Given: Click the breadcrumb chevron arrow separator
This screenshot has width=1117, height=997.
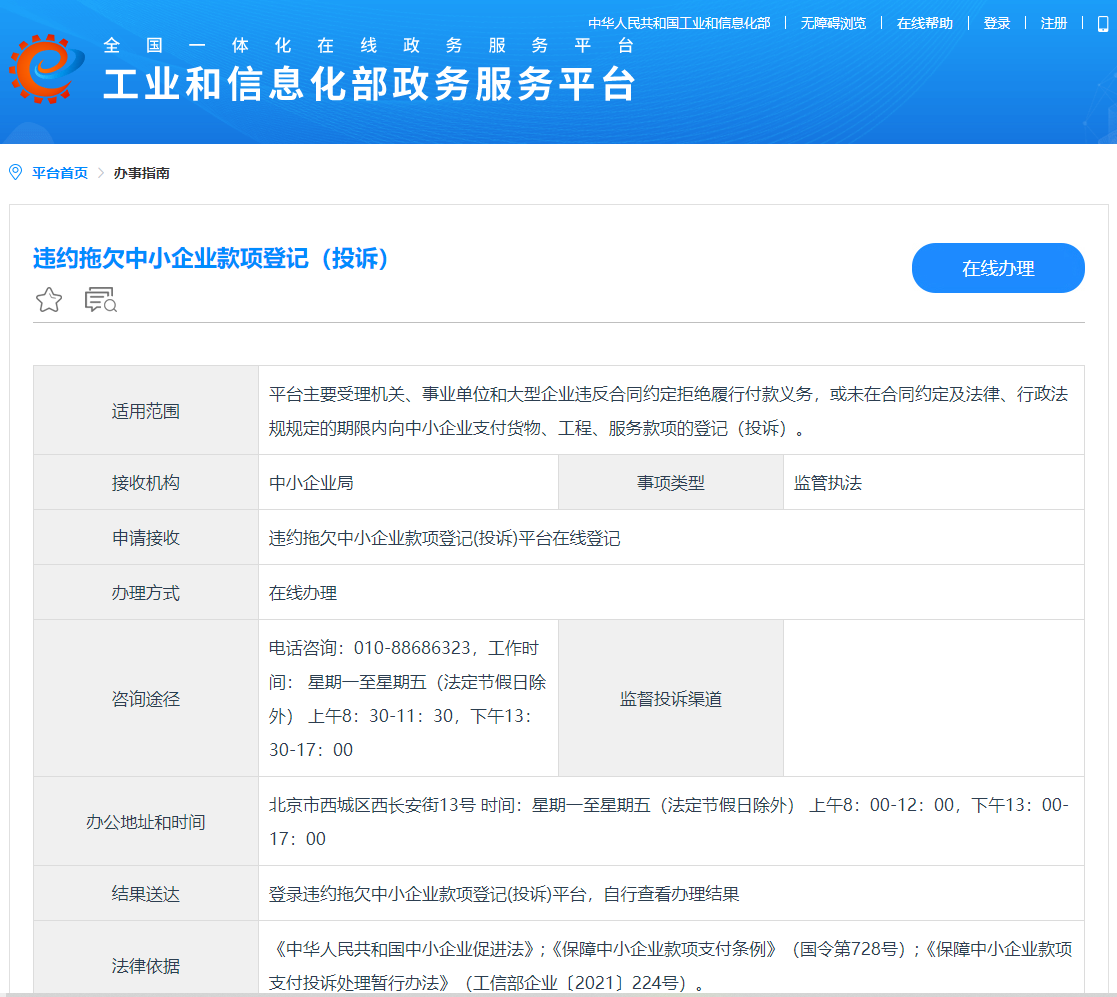Looking at the screenshot, I should point(101,173).
